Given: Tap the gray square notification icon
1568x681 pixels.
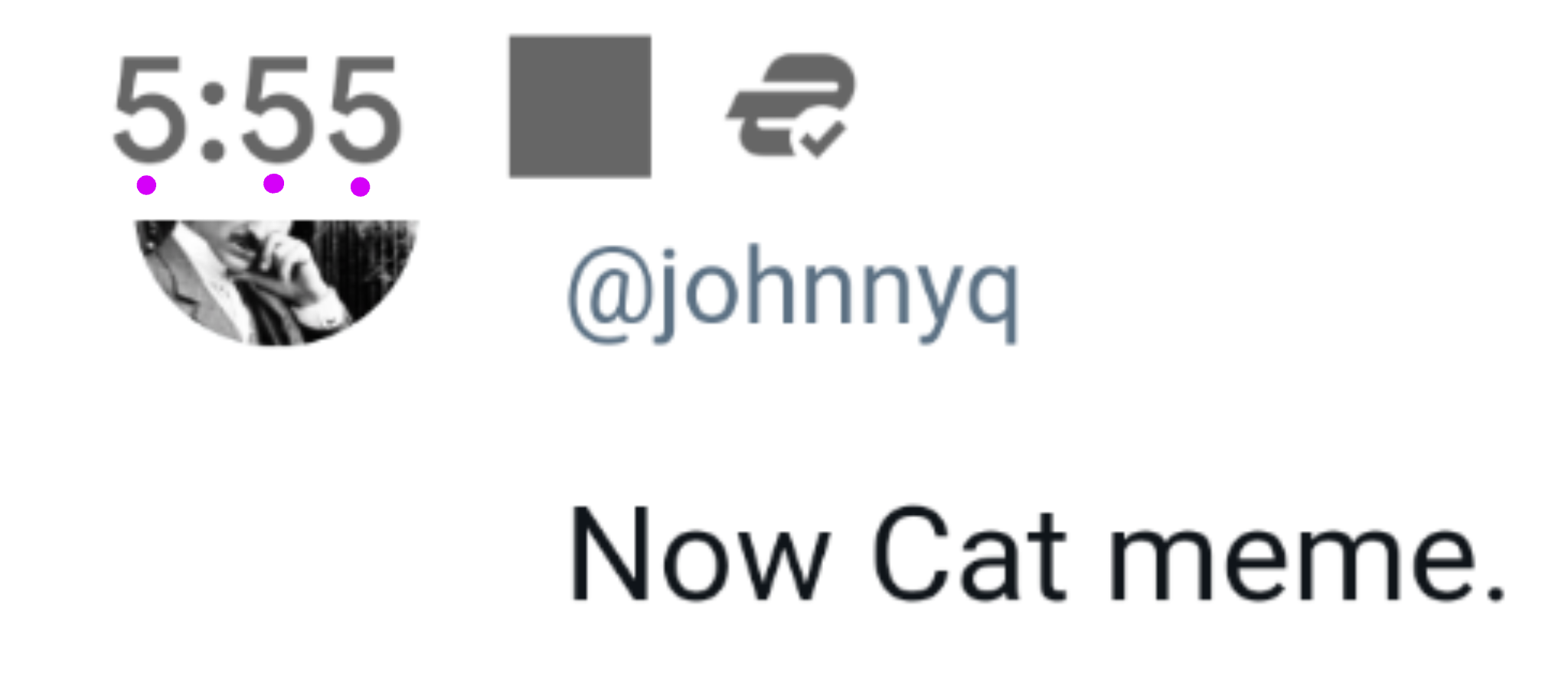Looking at the screenshot, I should click(580, 106).
